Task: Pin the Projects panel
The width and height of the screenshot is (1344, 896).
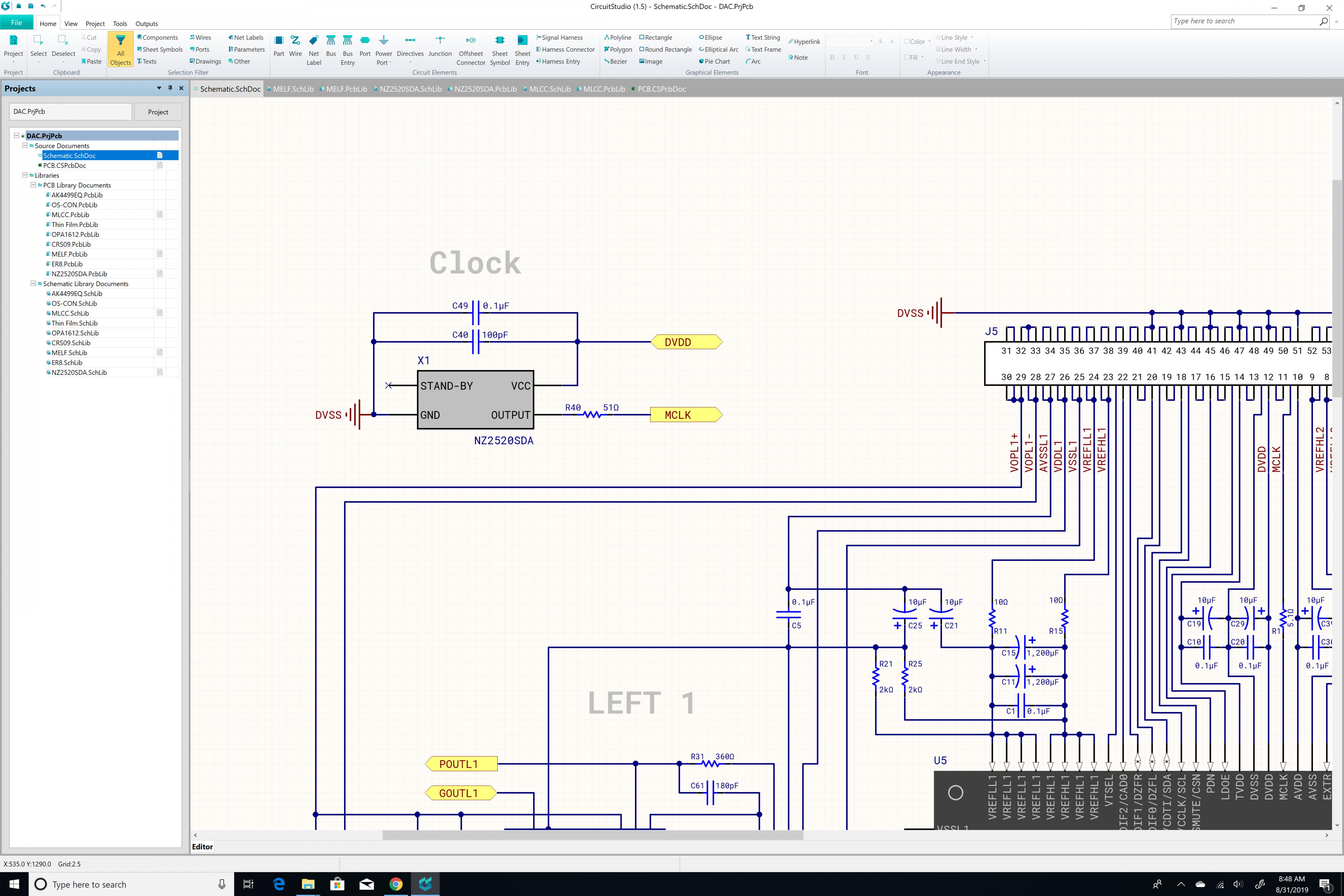Action: [x=170, y=88]
